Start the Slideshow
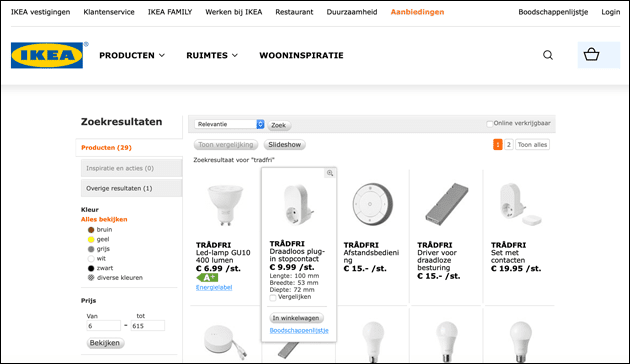The width and height of the screenshot is (630, 364). coord(284,145)
